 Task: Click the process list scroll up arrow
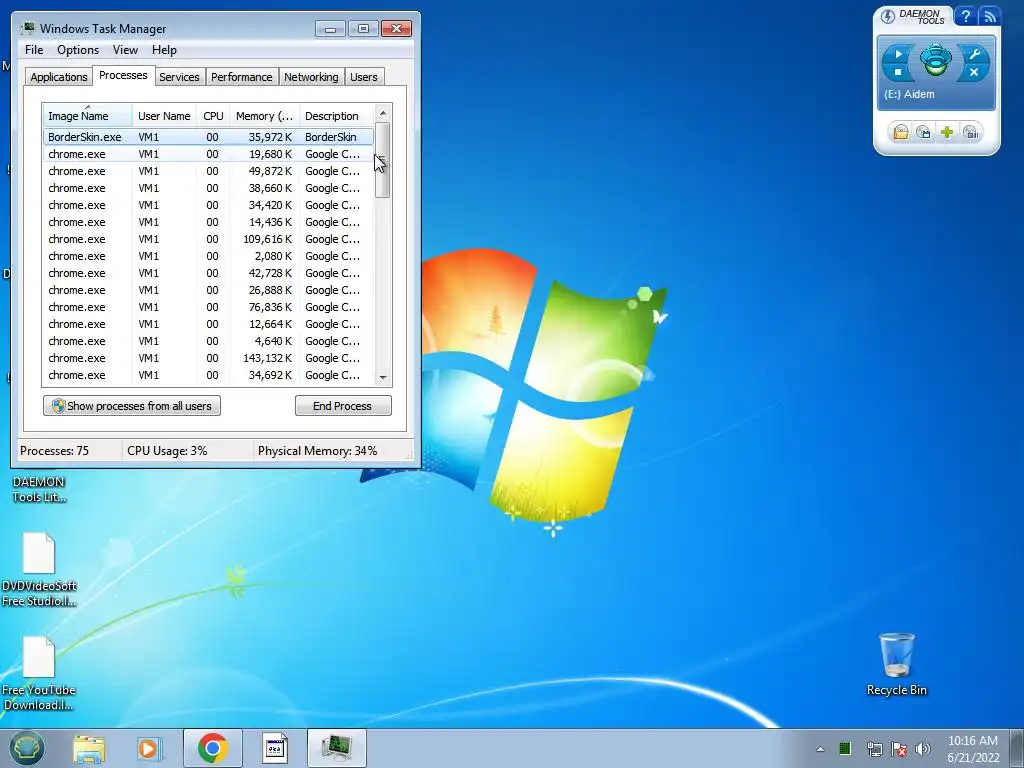(x=383, y=113)
